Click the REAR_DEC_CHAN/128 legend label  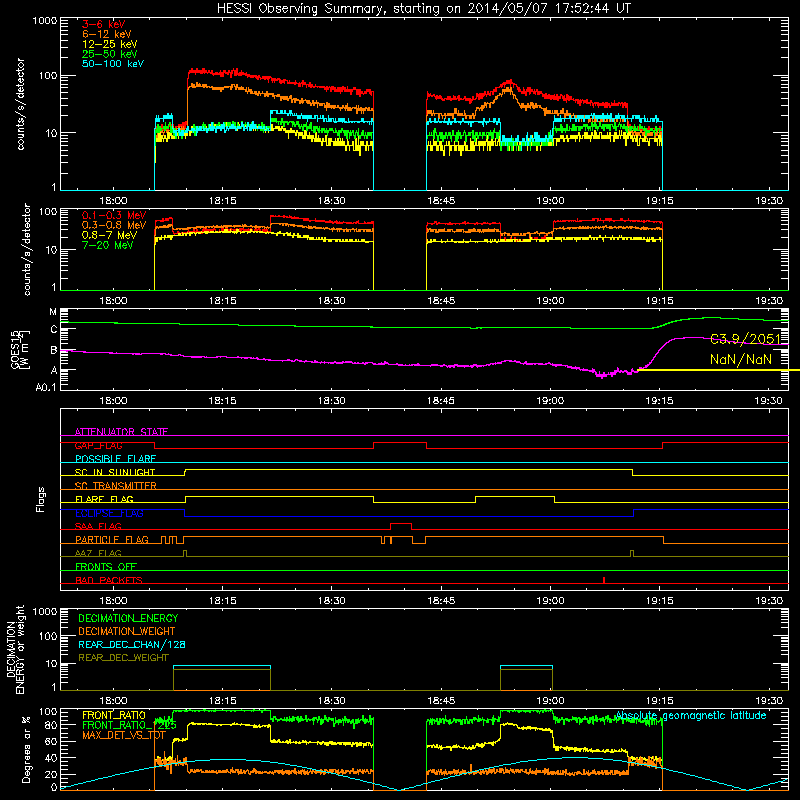click(x=132, y=645)
